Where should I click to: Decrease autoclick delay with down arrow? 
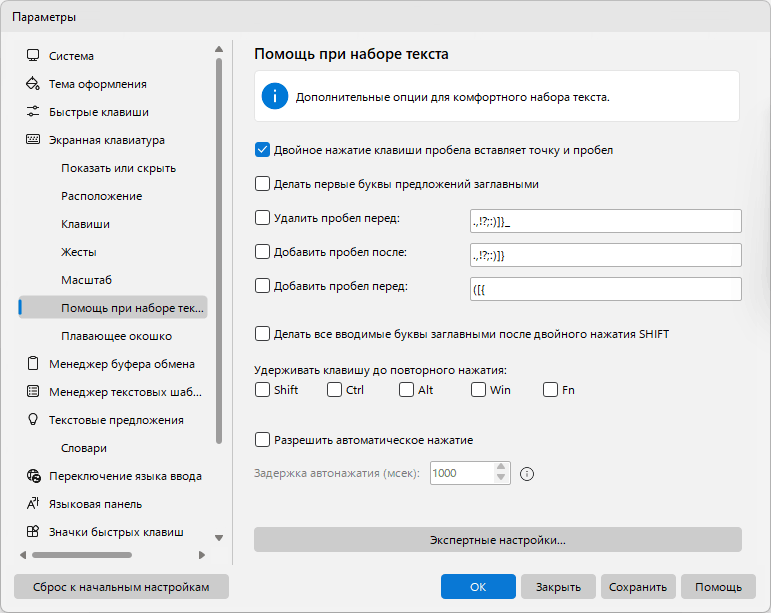[x=501, y=478]
